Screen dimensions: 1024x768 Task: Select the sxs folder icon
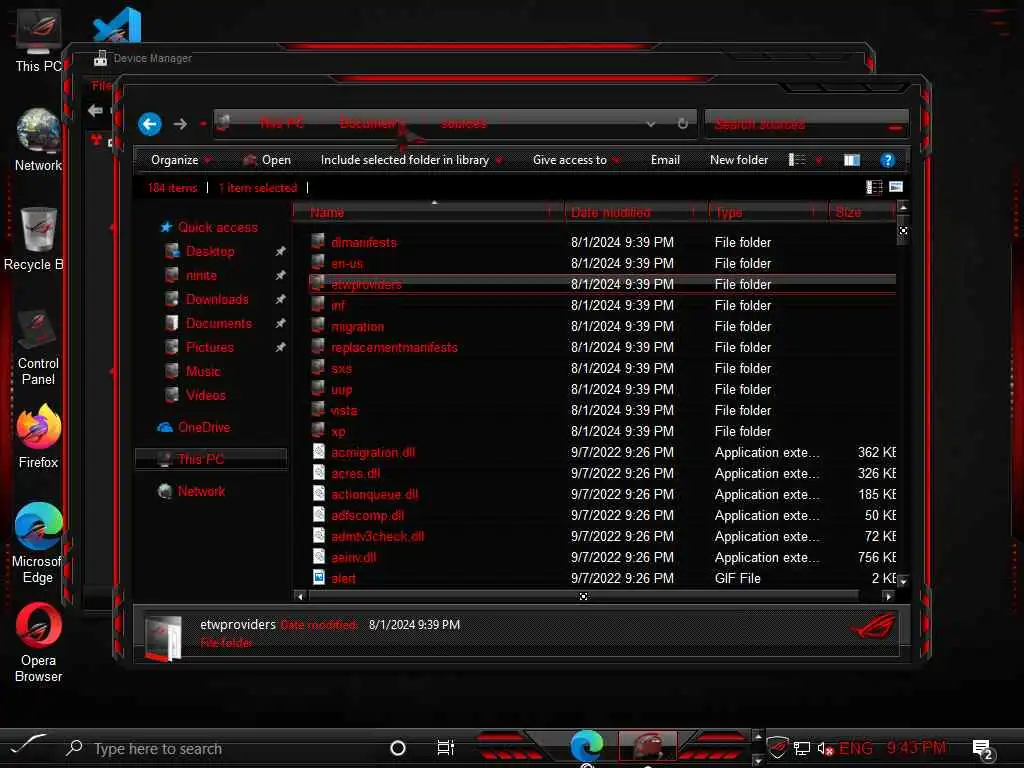[318, 368]
